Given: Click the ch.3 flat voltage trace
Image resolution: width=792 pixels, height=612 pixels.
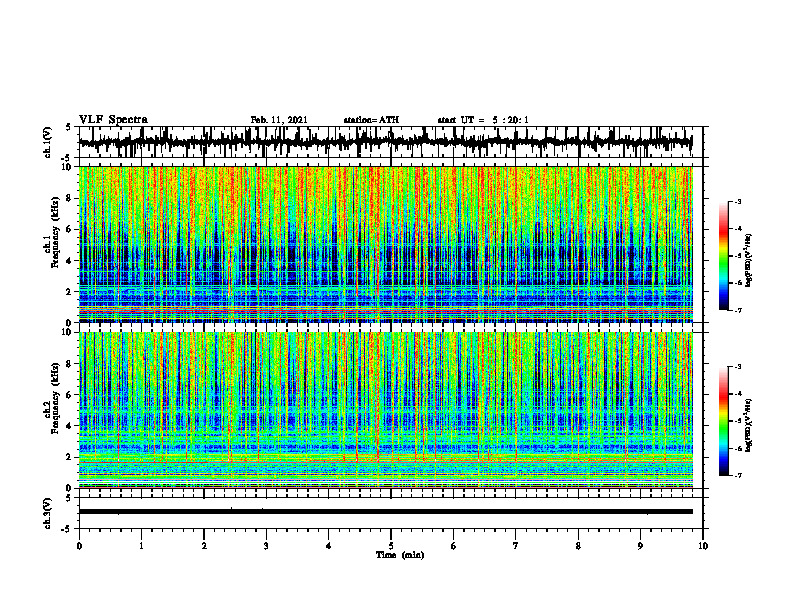Looking at the screenshot, I should (x=385, y=512).
